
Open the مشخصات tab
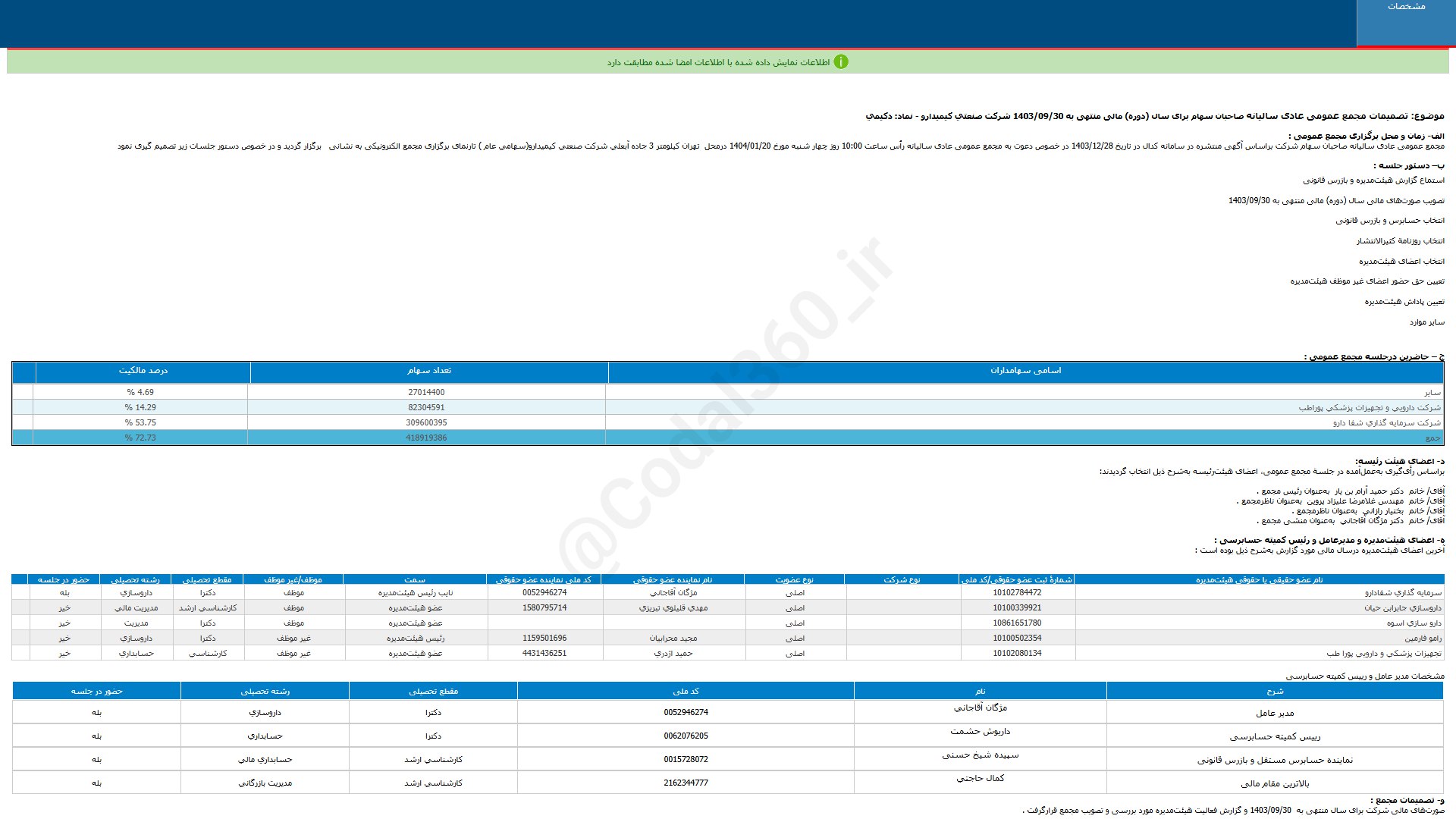tap(1405, 7)
